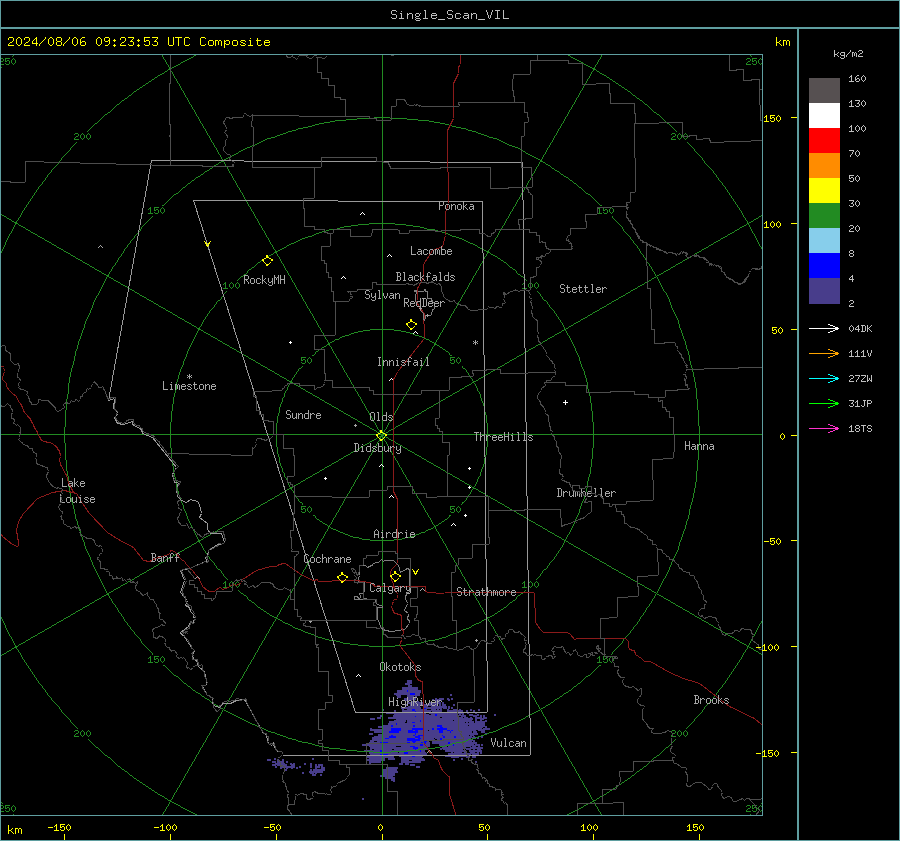Image resolution: width=900 pixels, height=841 pixels.
Task: Click the orange 111V arrow legend icon
Action: pos(824,354)
